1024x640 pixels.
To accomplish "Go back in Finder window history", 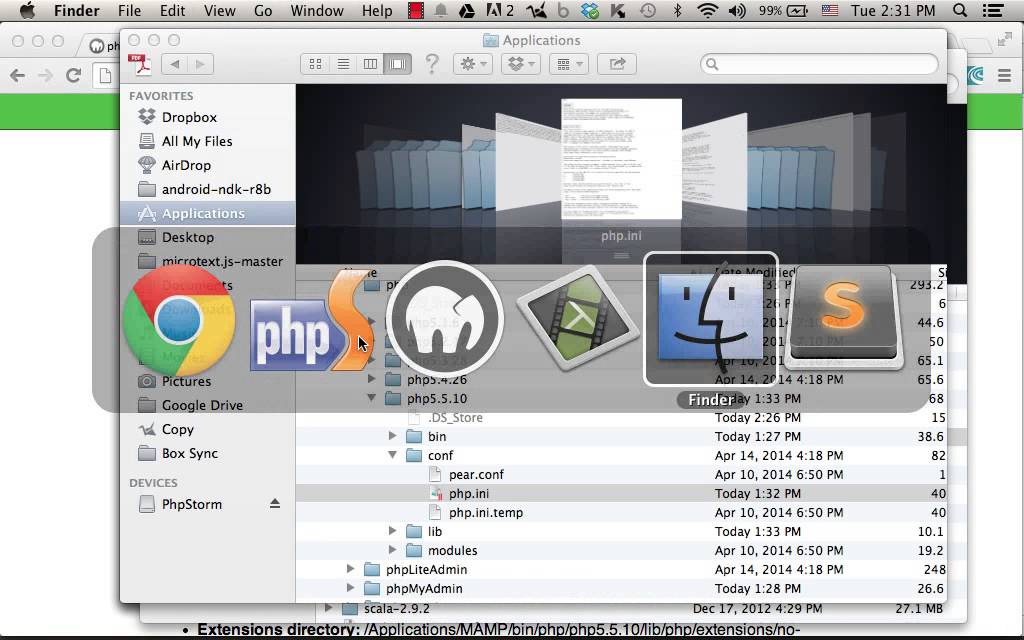I will (x=174, y=64).
